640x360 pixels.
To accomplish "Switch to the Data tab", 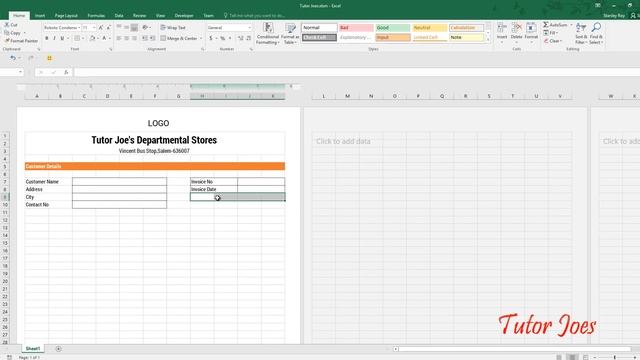I will [x=119, y=16].
